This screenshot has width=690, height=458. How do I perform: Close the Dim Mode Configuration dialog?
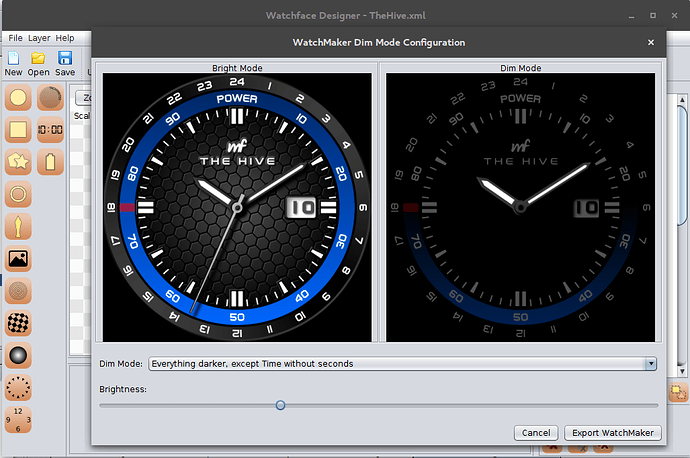pos(651,42)
